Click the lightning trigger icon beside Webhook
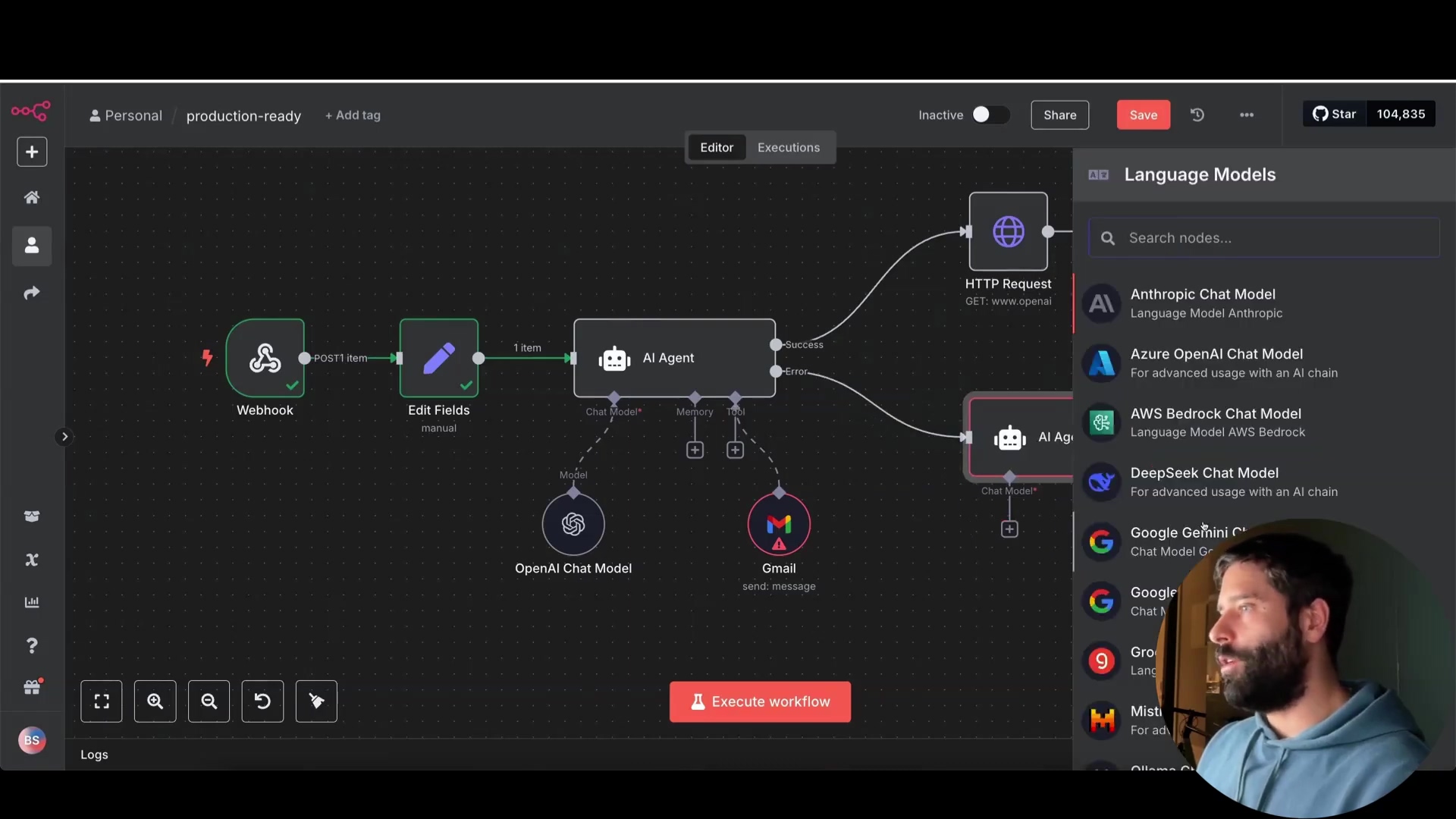This screenshot has width=1456, height=819. click(x=206, y=357)
